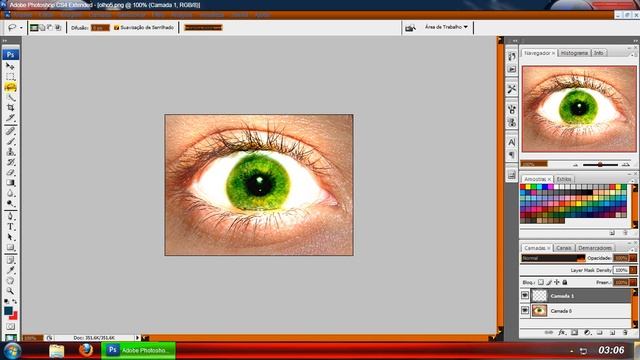
Task: Select the Gradient tool
Action: point(10,182)
